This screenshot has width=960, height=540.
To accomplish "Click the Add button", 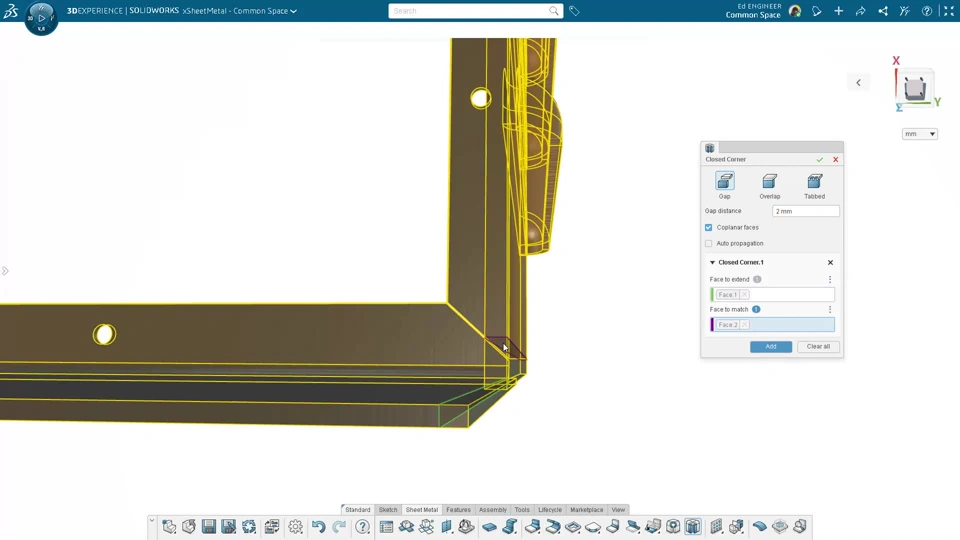I will [x=771, y=347].
